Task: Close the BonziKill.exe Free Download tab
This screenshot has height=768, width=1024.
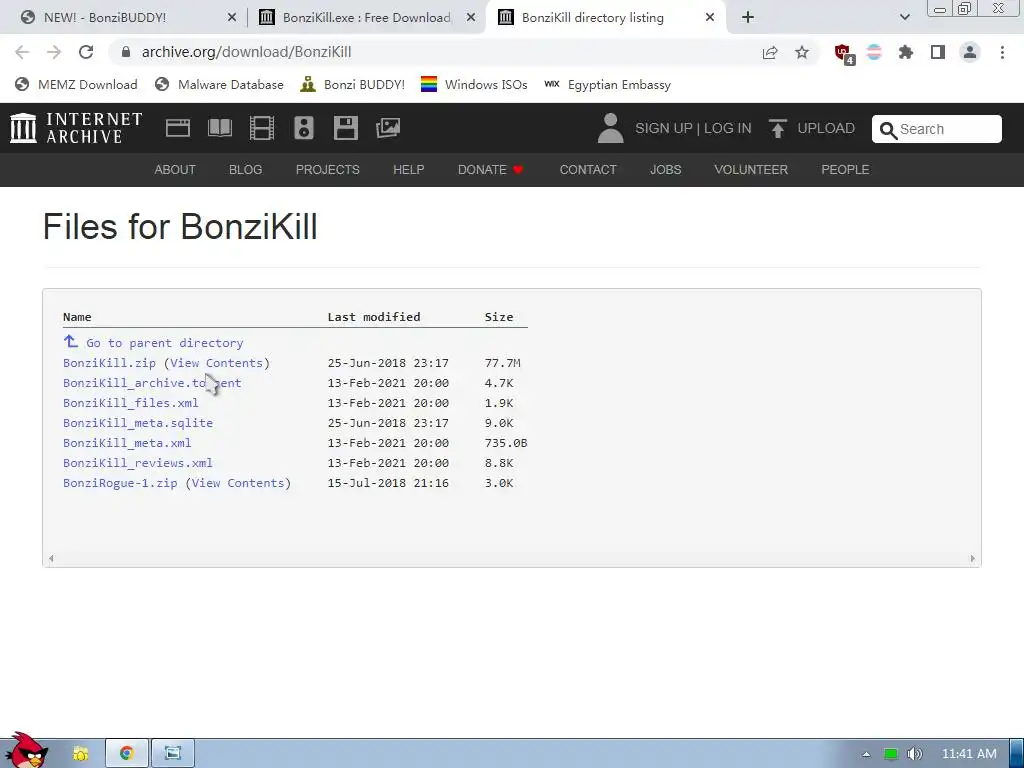Action: tap(470, 18)
